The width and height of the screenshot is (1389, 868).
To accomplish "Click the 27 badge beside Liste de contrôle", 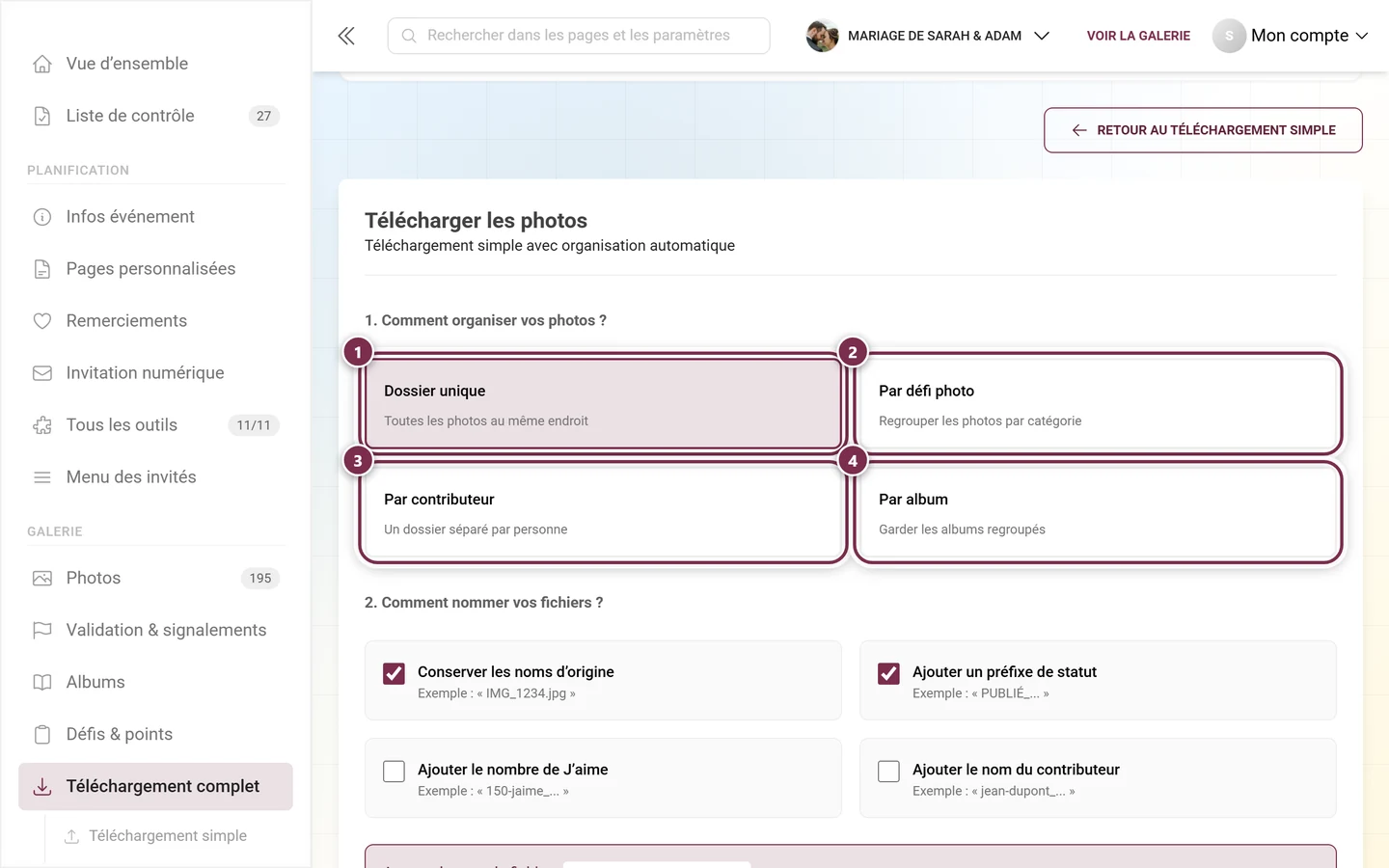I will coord(264,116).
